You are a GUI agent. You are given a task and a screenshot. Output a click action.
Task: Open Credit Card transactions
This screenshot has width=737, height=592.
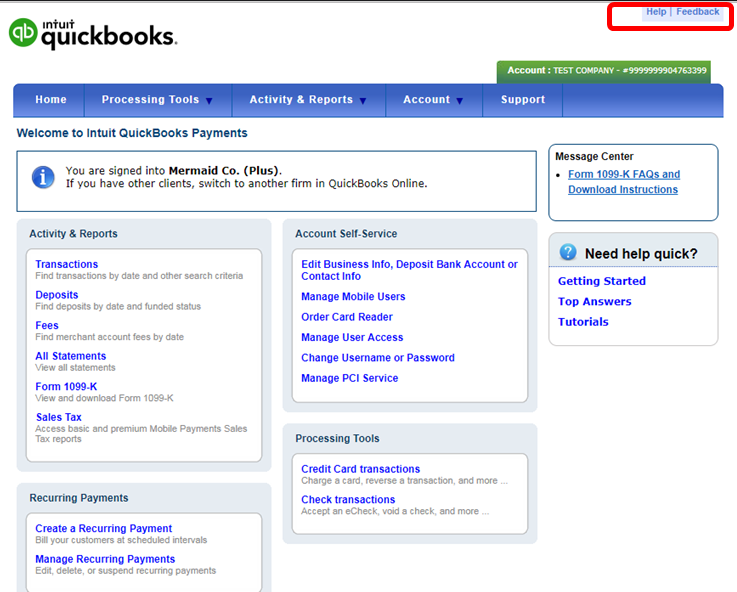[x=361, y=469]
